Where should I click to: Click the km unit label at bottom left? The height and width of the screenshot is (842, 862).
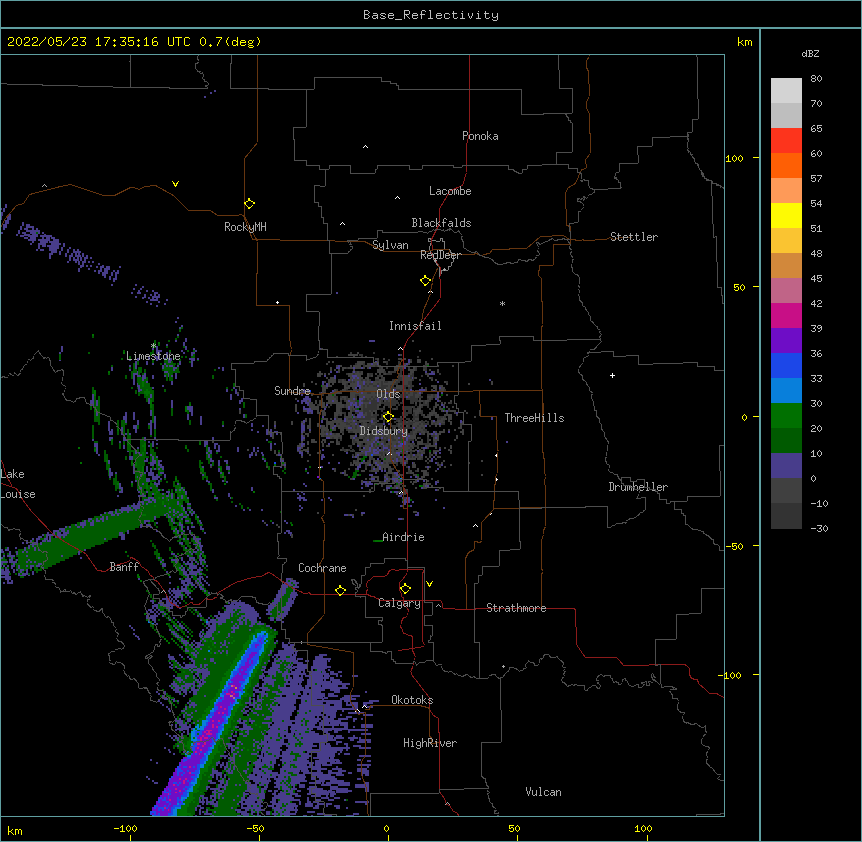[x=15, y=830]
